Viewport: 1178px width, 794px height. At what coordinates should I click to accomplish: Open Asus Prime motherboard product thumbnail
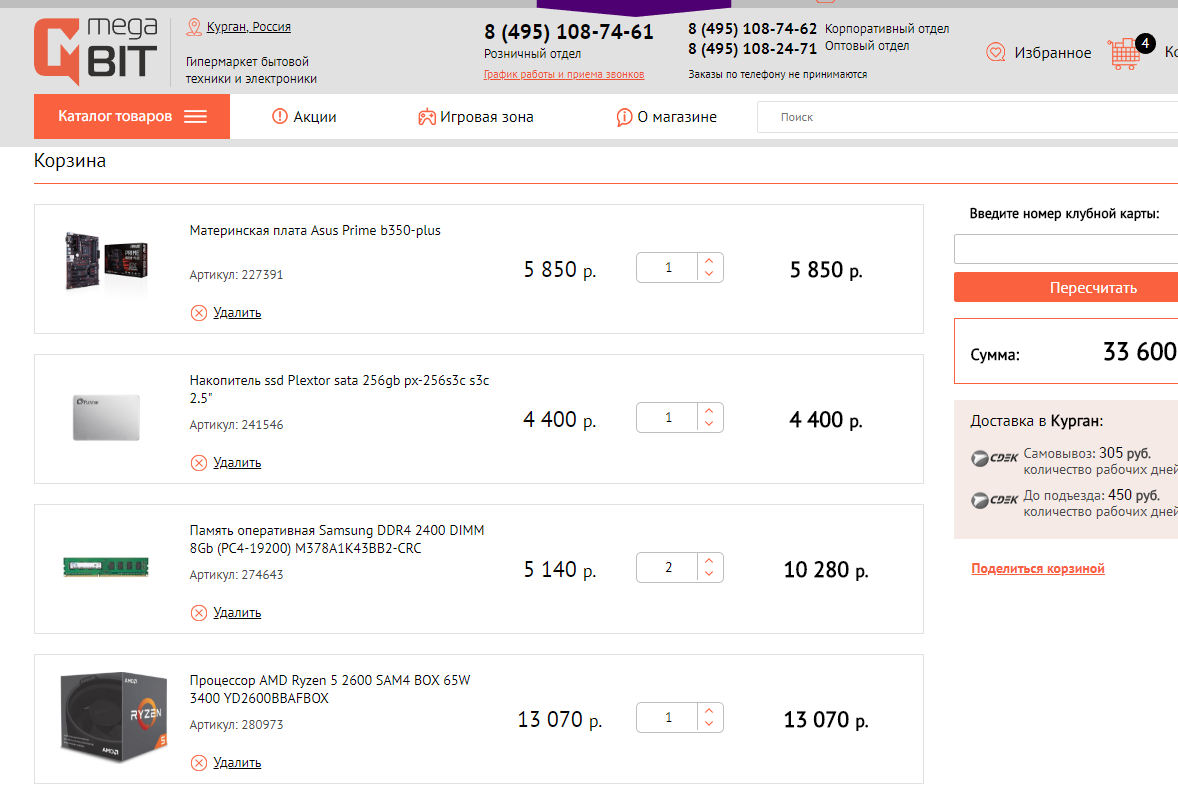pos(107,261)
